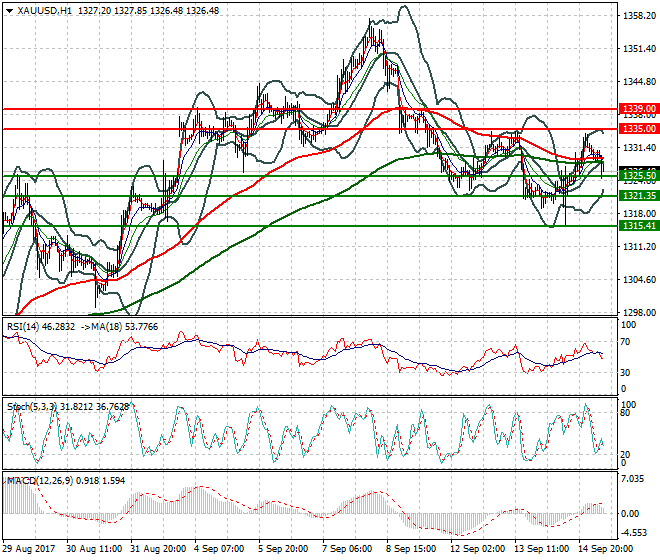Click the RSI scale level 30
The image size is (660, 560).
(626, 373)
